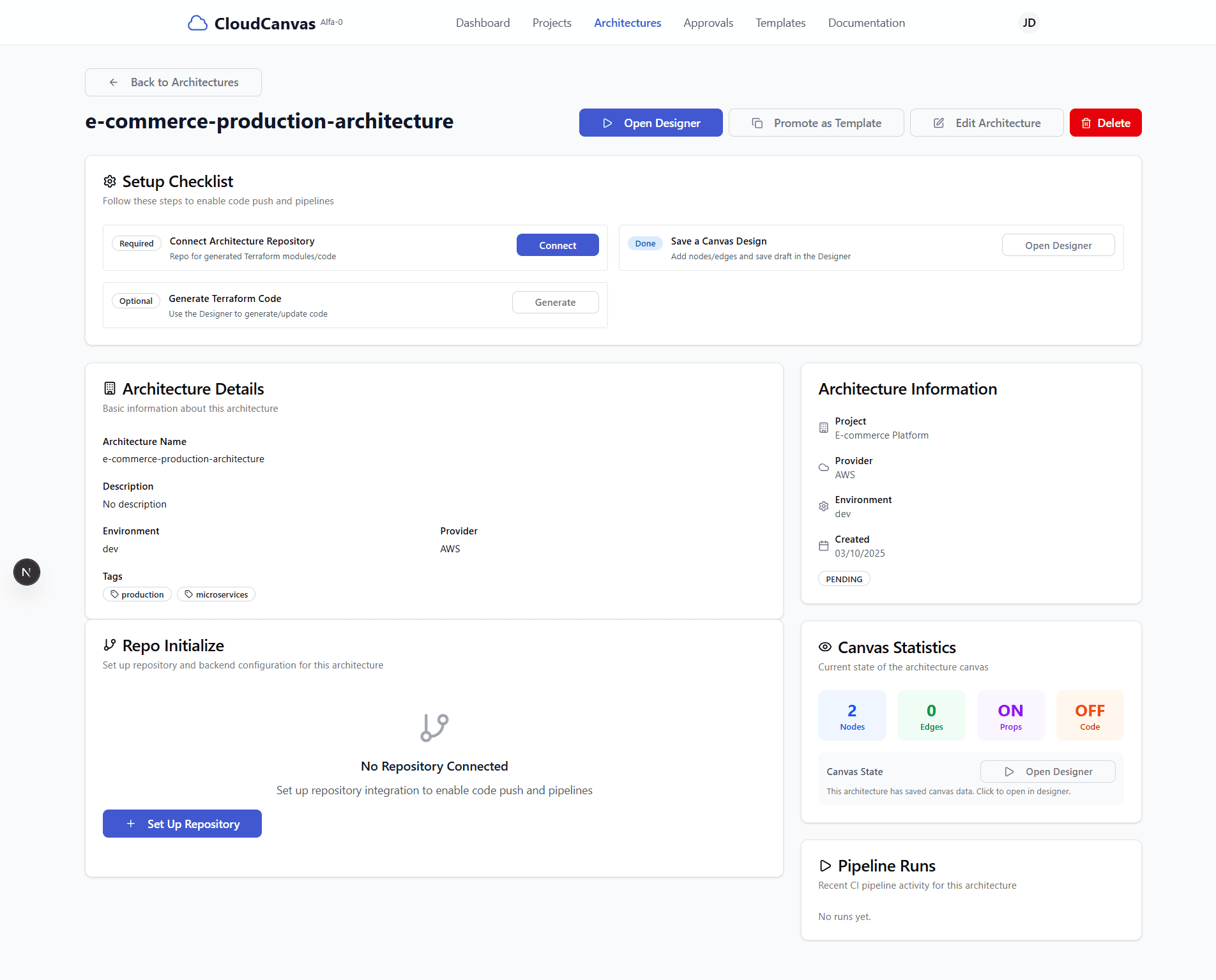
Task: Click the eye icon beside Canvas Statistics
Action: point(825,647)
